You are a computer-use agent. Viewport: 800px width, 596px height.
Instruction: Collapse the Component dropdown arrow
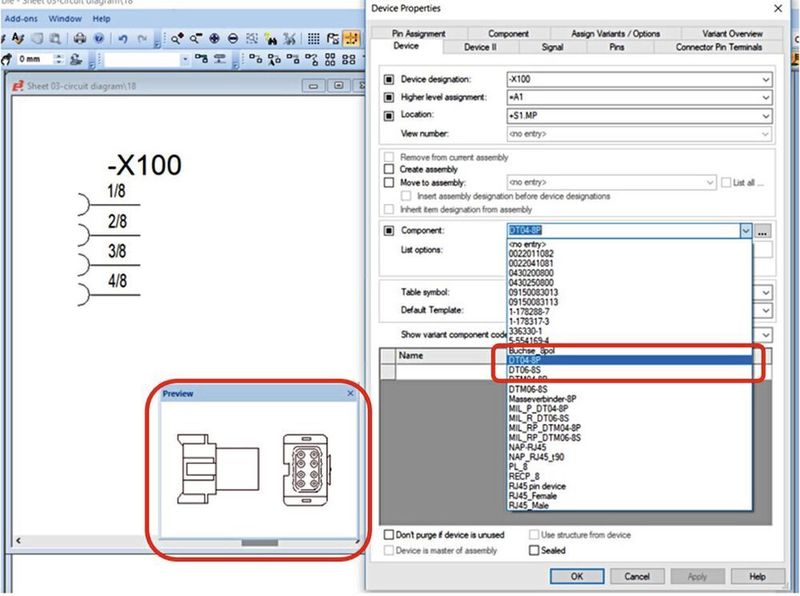click(745, 231)
